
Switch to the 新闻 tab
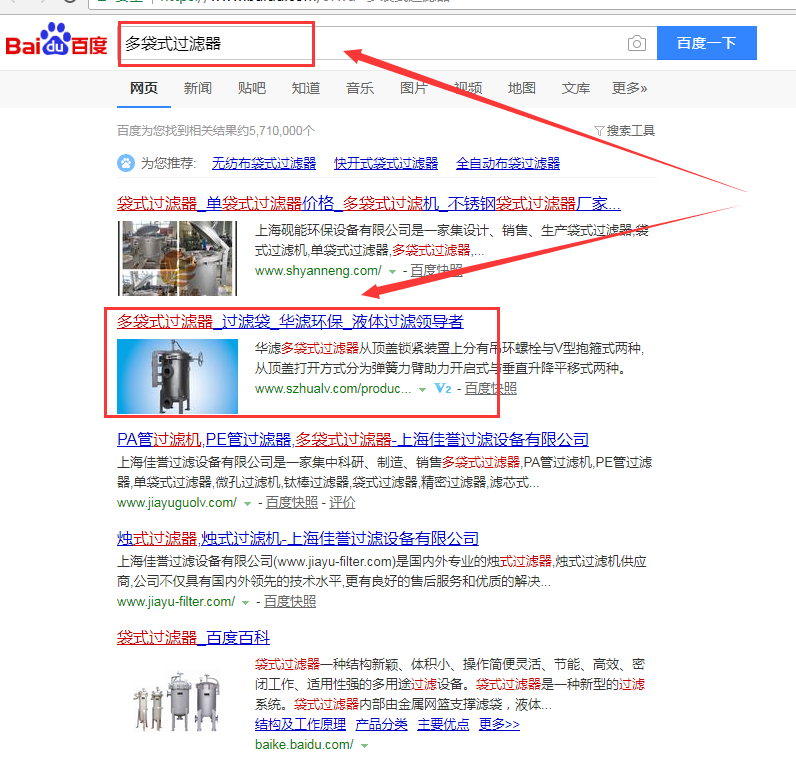pyautogui.click(x=197, y=88)
